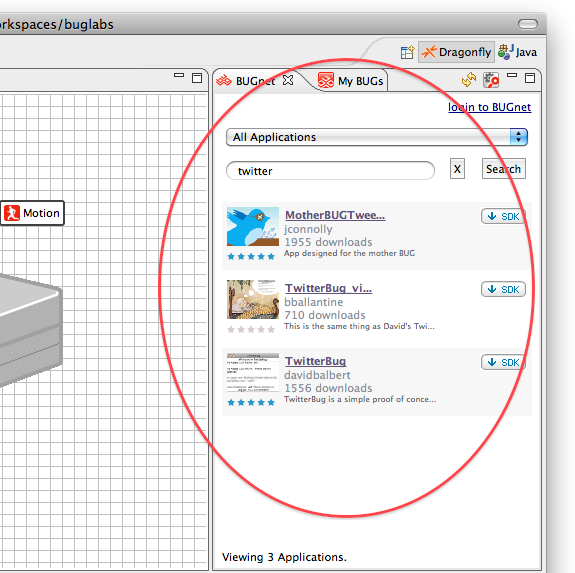Click author name bballantine
The height and width of the screenshot is (573, 575).
[314, 302]
